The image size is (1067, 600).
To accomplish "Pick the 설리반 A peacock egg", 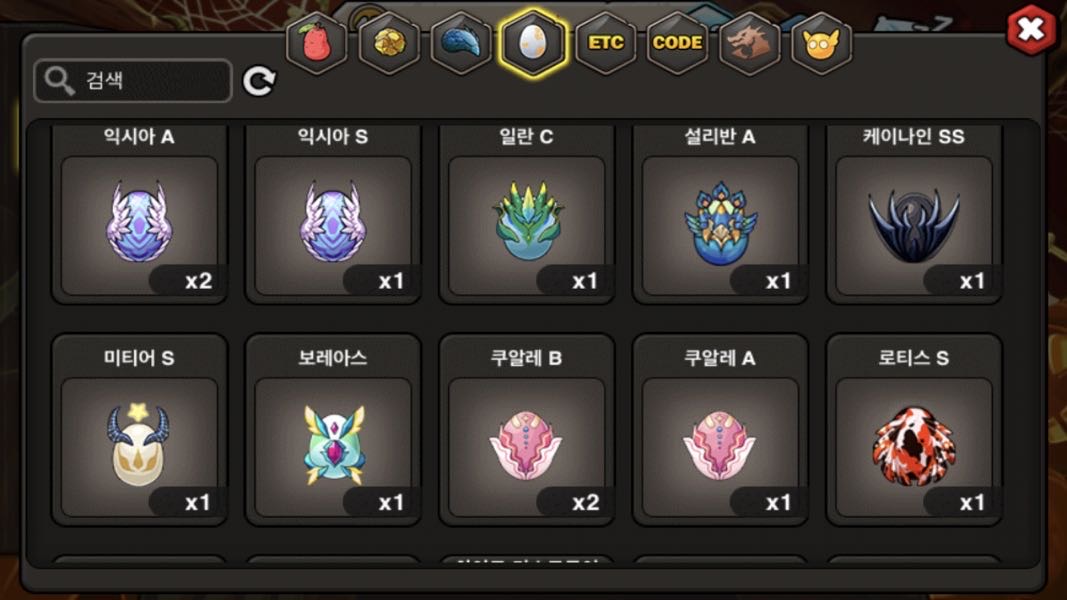I will (x=720, y=214).
